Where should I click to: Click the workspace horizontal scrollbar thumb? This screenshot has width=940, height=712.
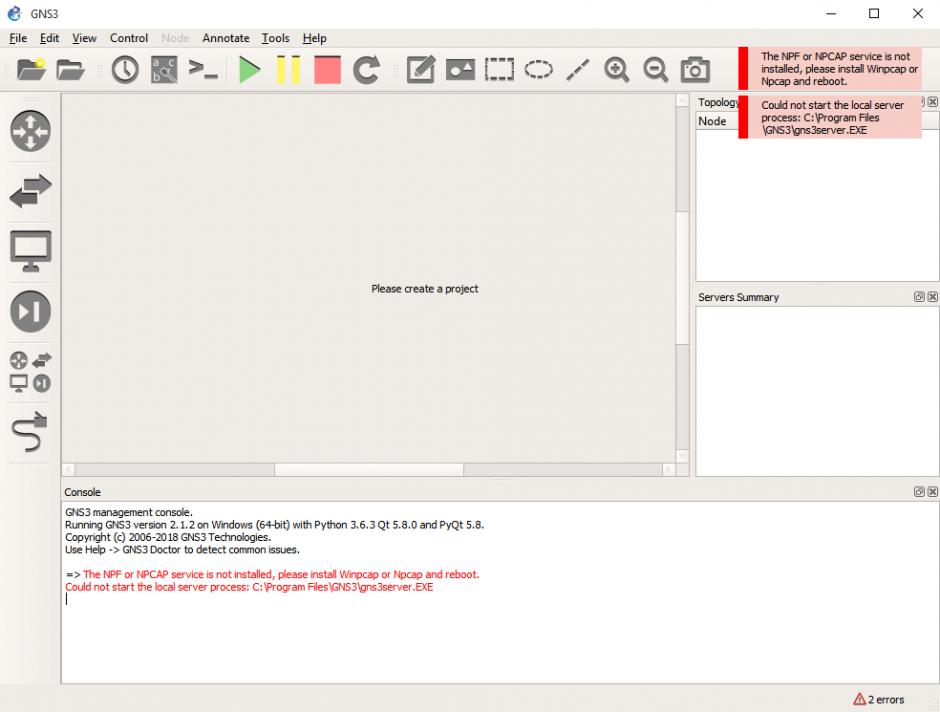tap(369, 469)
